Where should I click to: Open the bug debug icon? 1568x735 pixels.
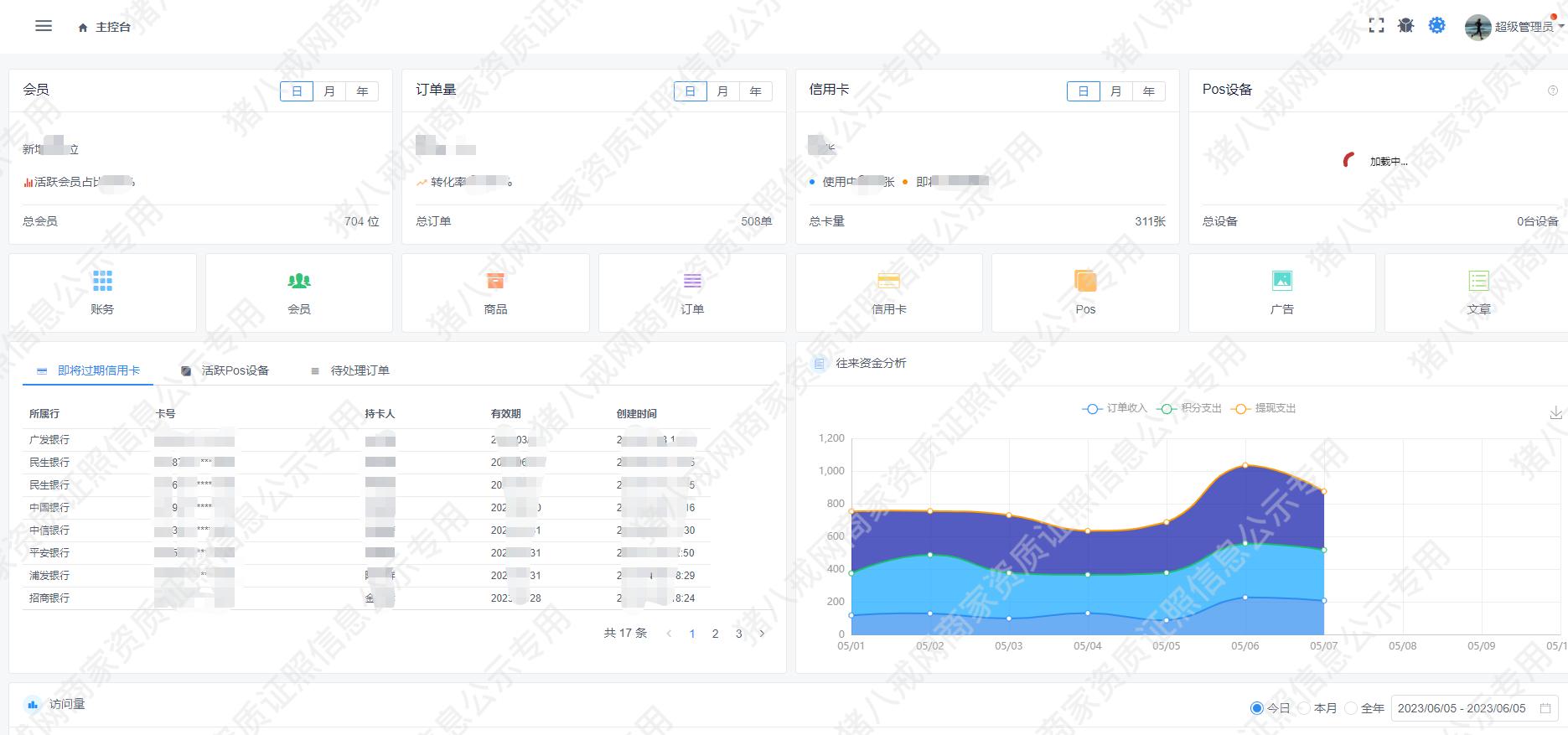1406,26
